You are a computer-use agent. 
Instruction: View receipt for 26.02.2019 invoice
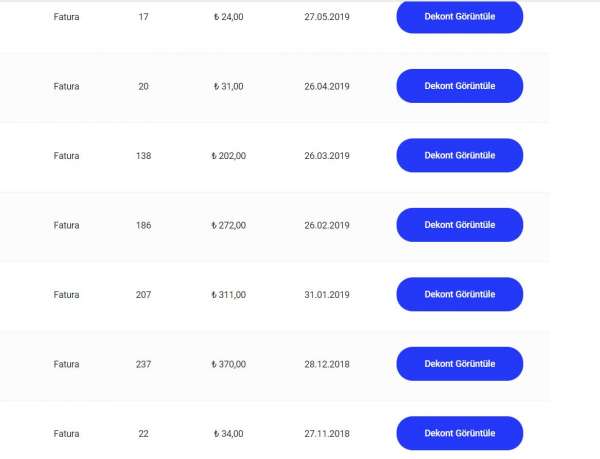460,225
